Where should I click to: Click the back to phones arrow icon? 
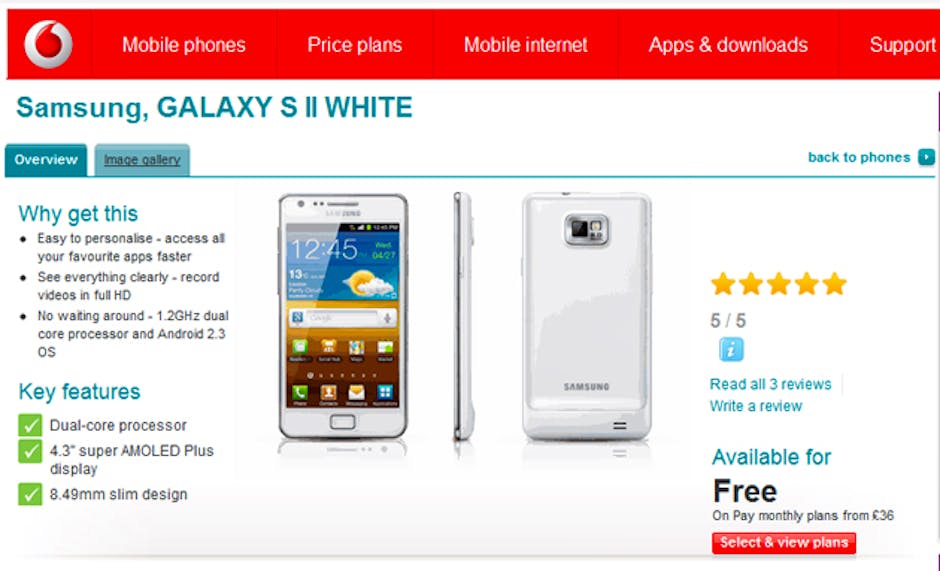(926, 157)
